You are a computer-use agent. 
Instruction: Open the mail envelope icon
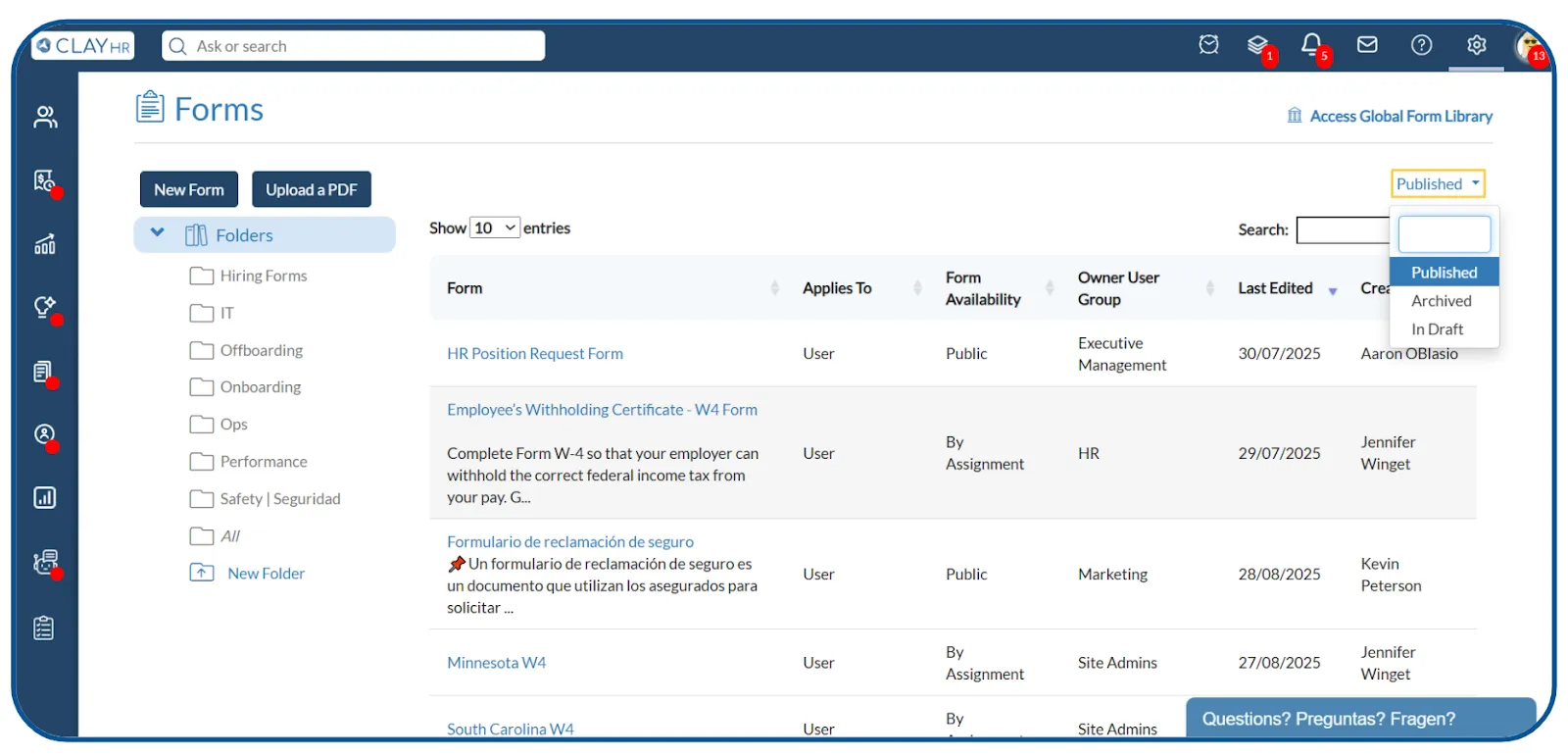(x=1367, y=45)
